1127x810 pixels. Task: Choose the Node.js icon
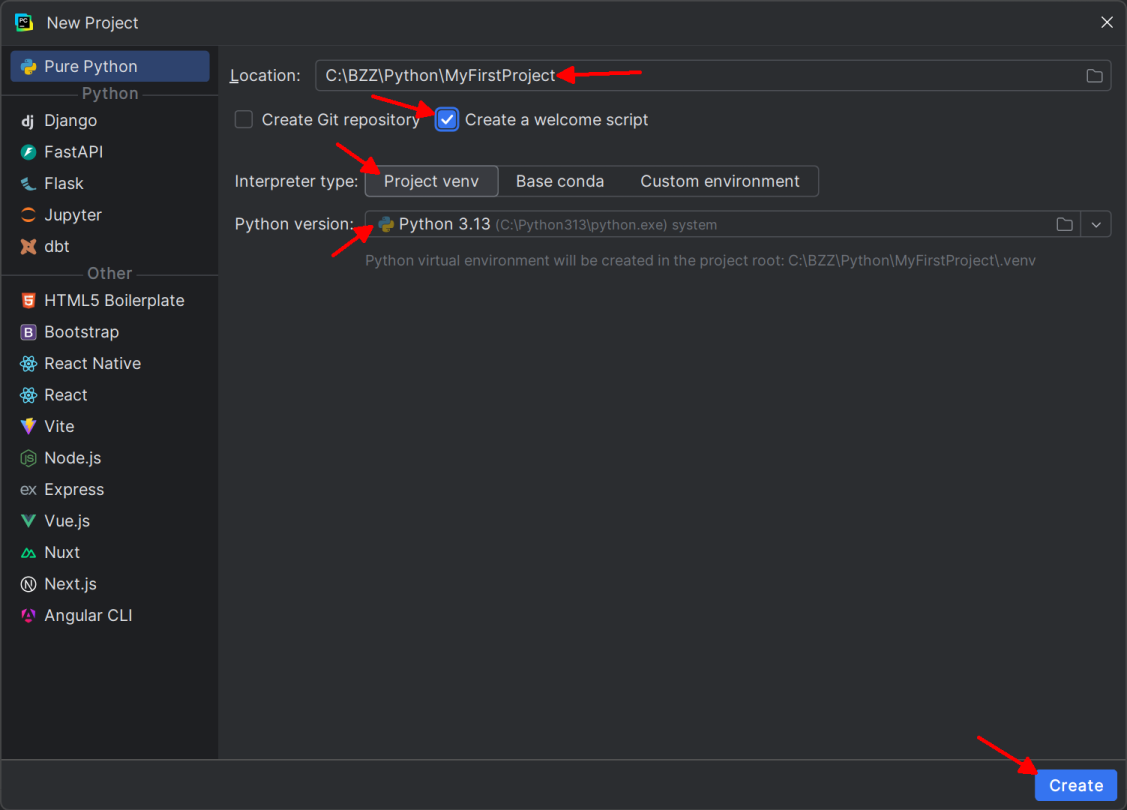(x=28, y=458)
